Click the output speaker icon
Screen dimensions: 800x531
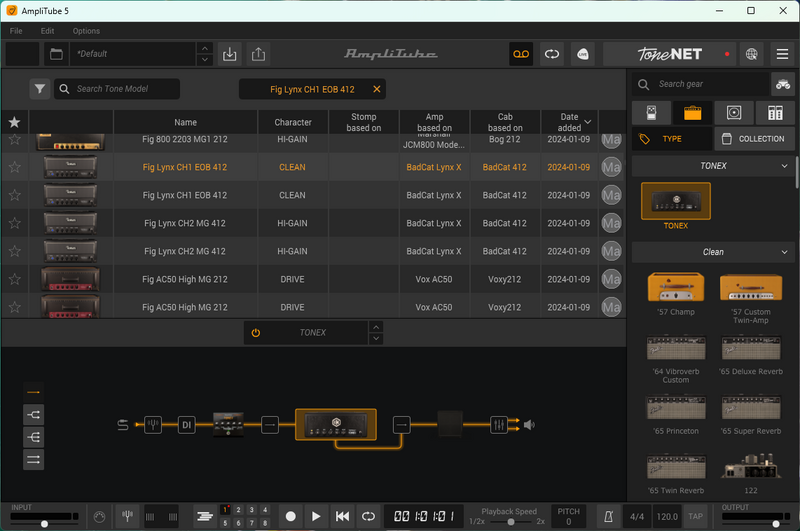tap(529, 424)
